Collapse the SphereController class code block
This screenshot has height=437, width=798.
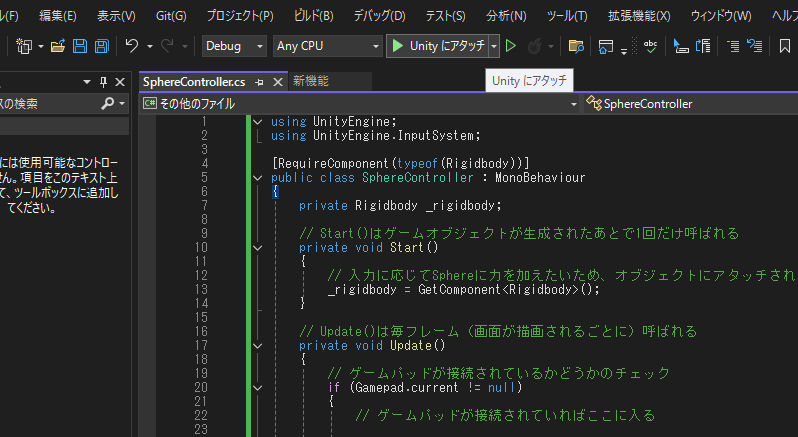click(x=258, y=177)
